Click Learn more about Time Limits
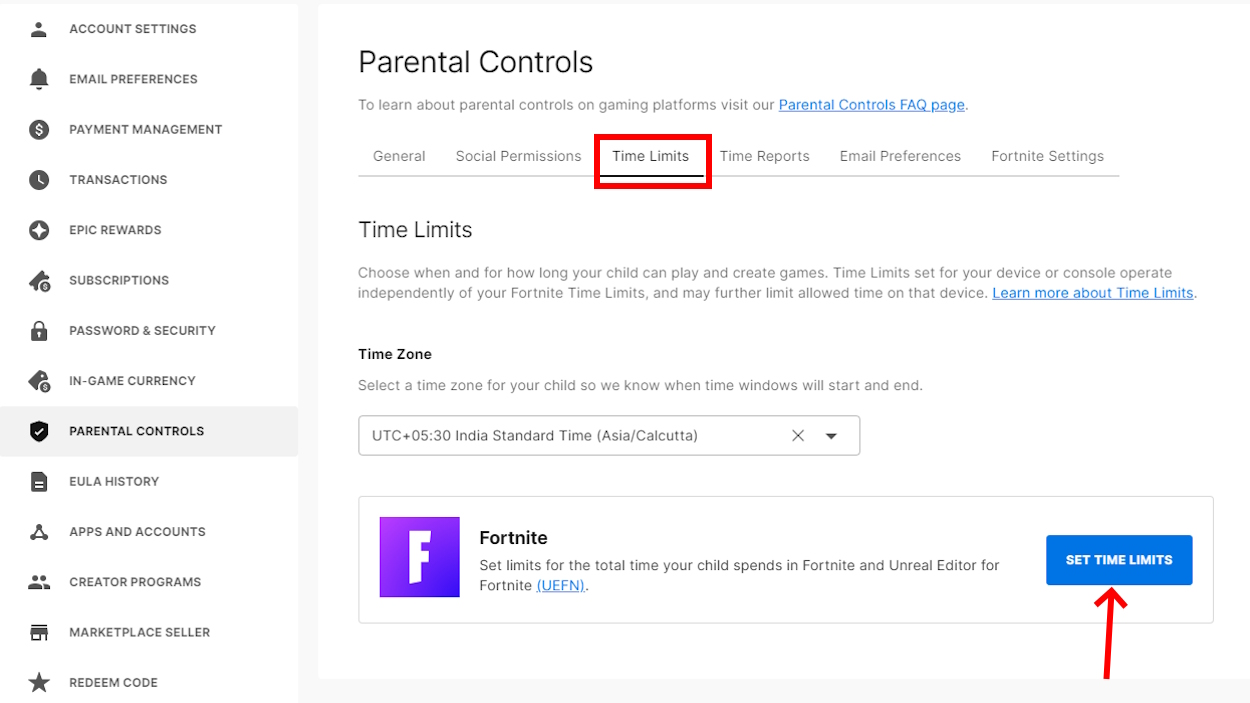Screen dimensions: 1250x703 coord(1091,292)
